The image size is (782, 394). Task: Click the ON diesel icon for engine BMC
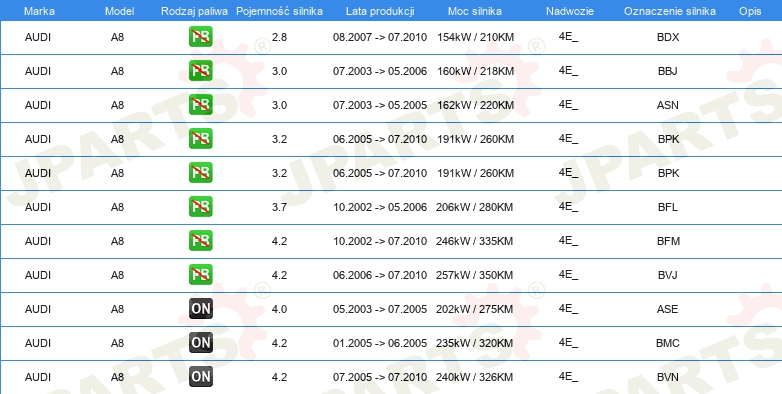point(200,343)
